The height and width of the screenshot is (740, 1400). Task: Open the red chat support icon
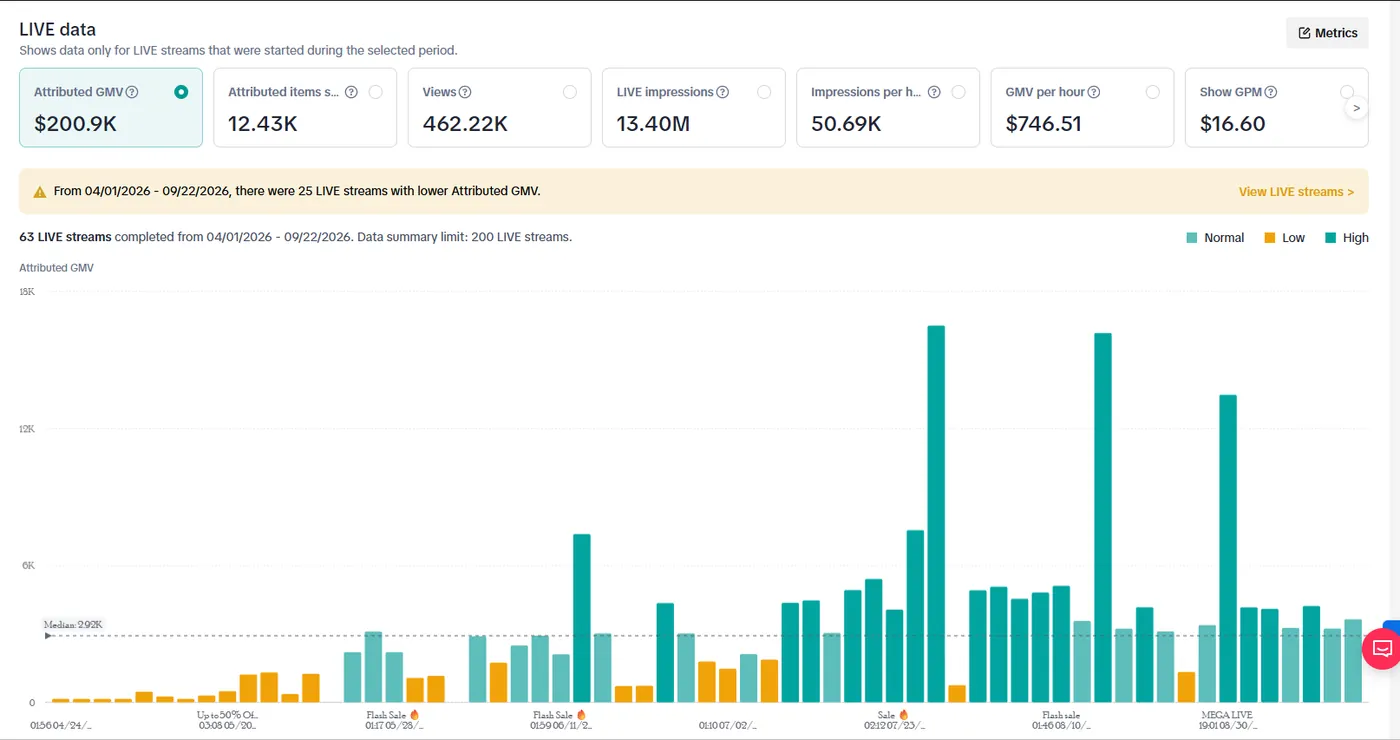pos(1382,649)
